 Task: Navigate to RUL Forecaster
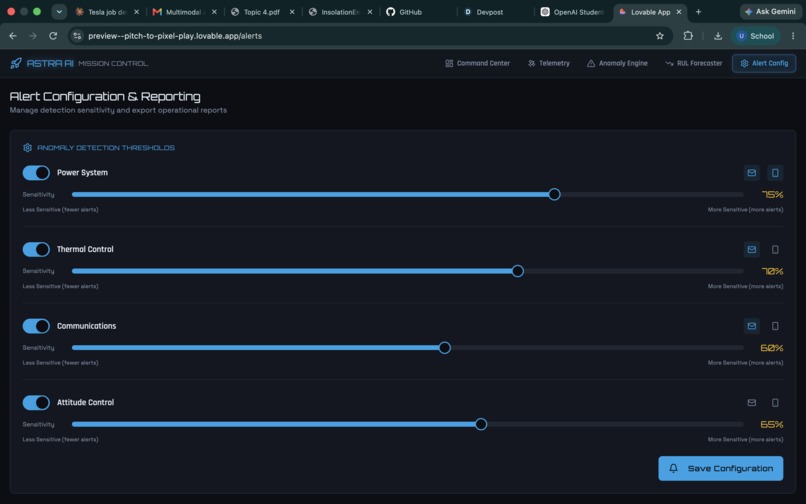click(x=693, y=63)
